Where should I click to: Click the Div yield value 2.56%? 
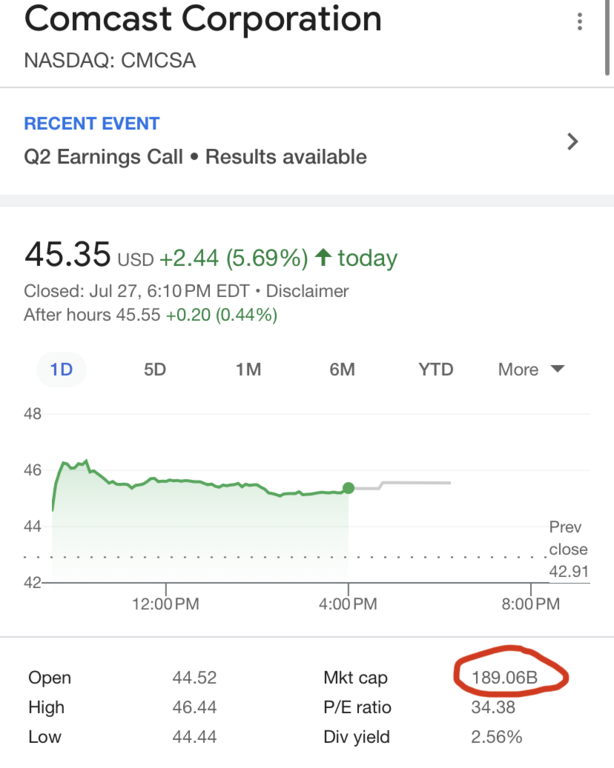[x=496, y=737]
